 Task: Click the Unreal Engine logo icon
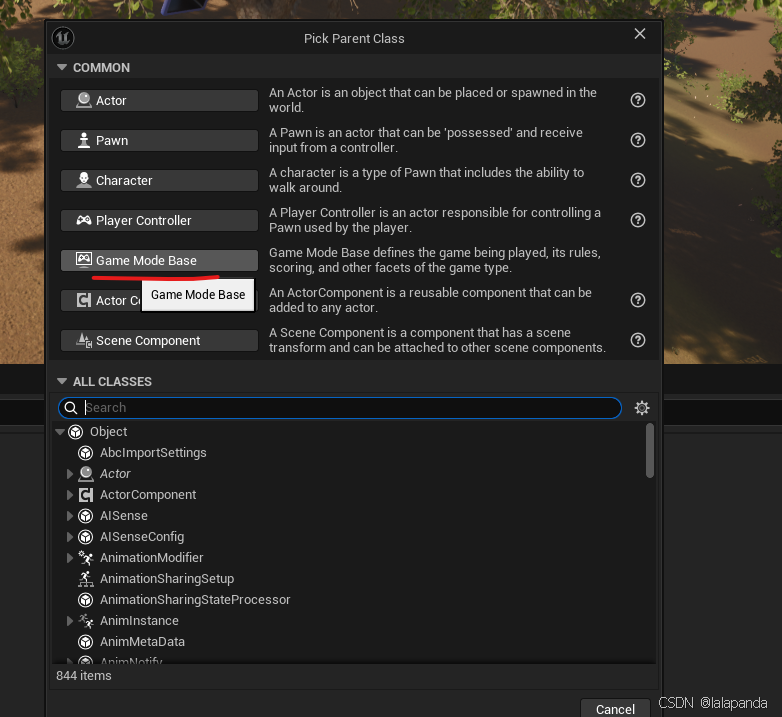coord(63,38)
